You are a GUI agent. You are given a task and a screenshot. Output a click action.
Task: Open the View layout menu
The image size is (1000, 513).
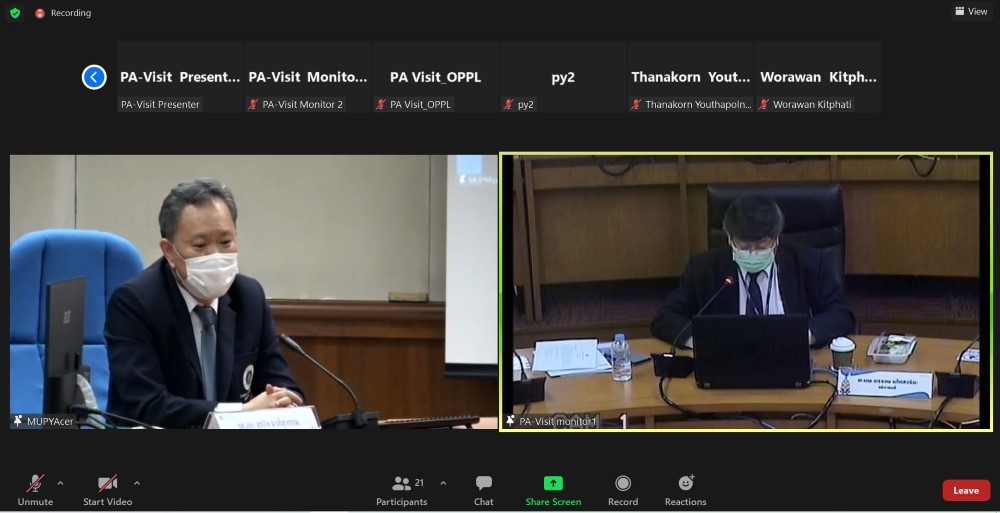tap(971, 12)
